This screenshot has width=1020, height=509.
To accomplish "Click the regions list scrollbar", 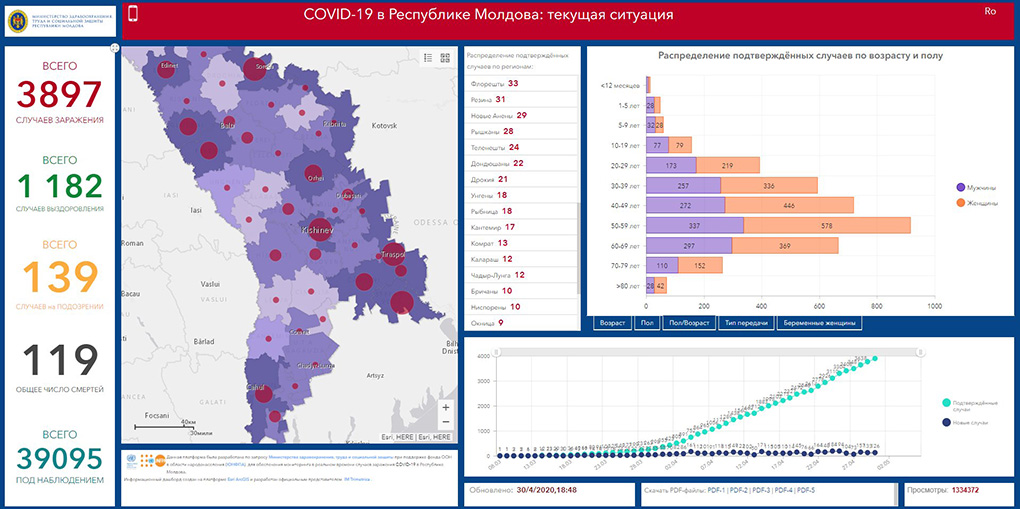I will (577, 248).
